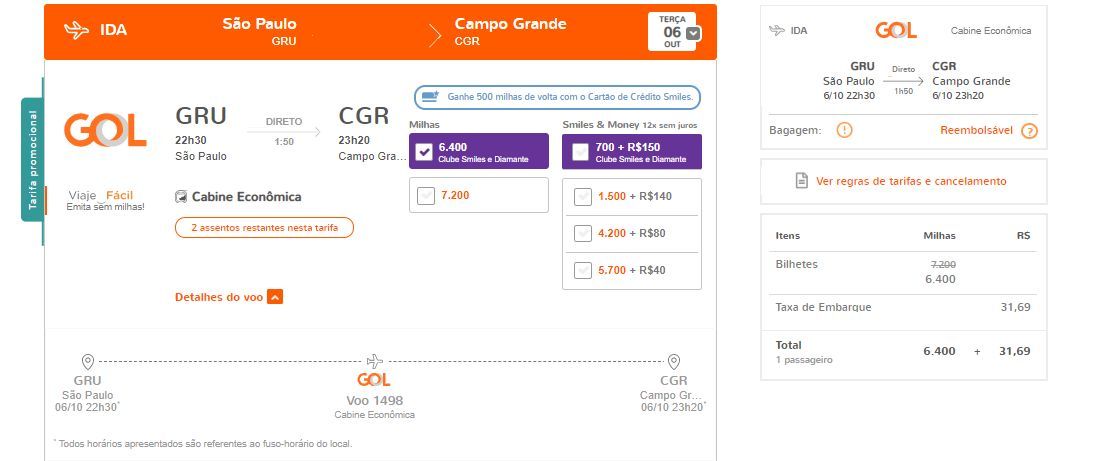This screenshot has height=461, width=1114.
Task: Click the airplane IDA icon in orange header
Action: [x=76, y=30]
